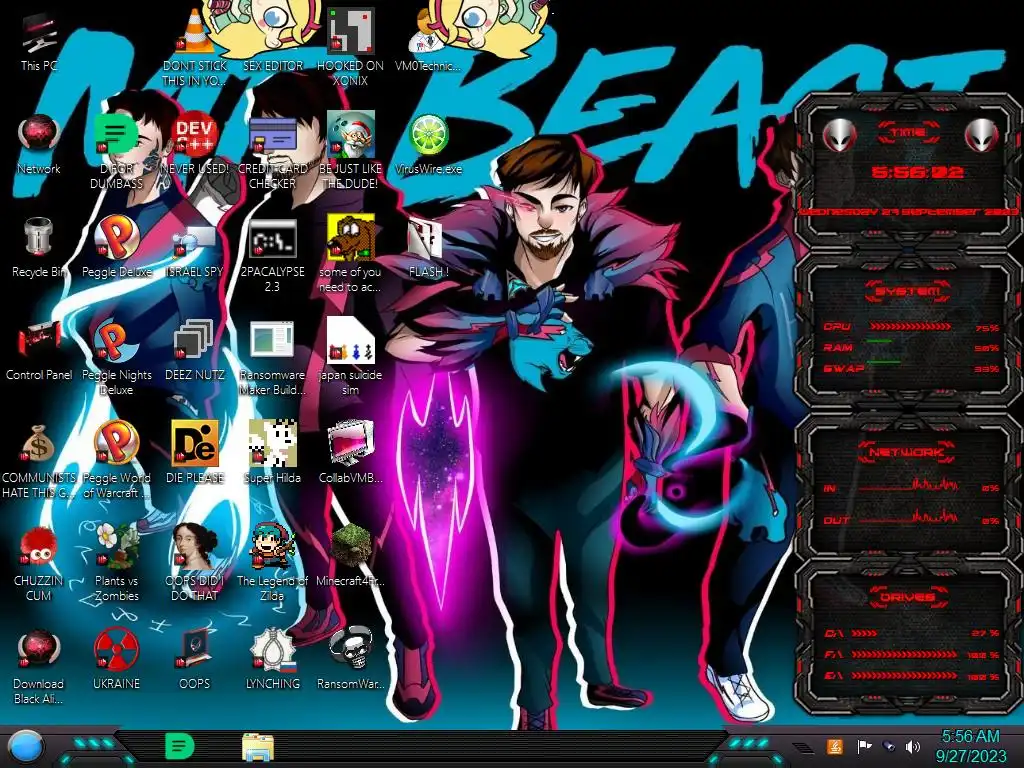
Task: Select the 2PACALYPSE 2.3 console icon
Action: pos(272,255)
